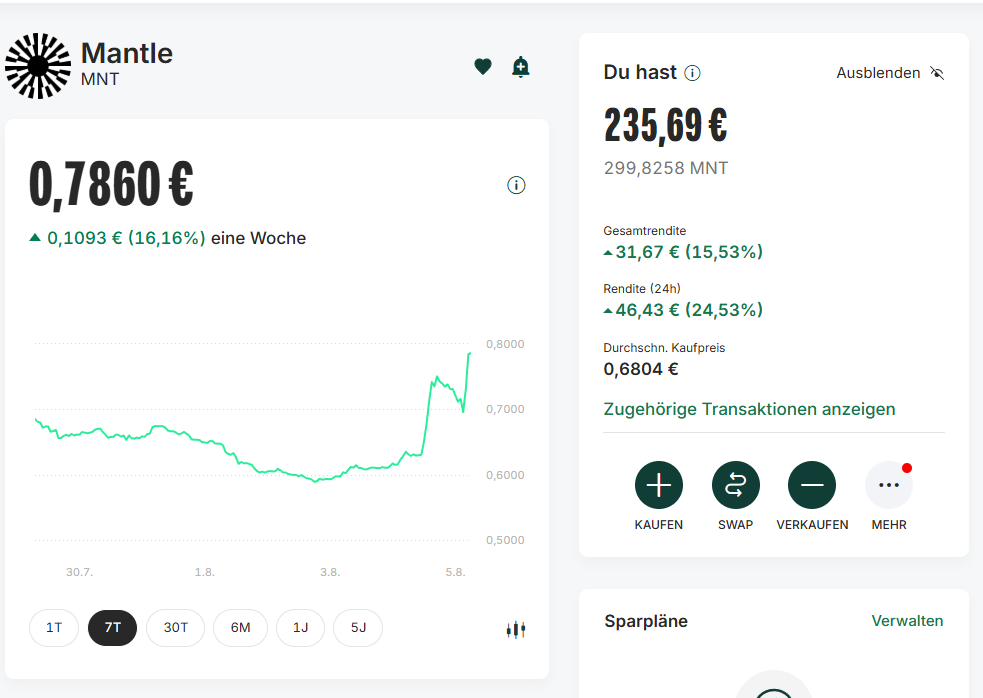Click the current price 0,7860 €
The height and width of the screenshot is (698, 983).
pos(111,184)
